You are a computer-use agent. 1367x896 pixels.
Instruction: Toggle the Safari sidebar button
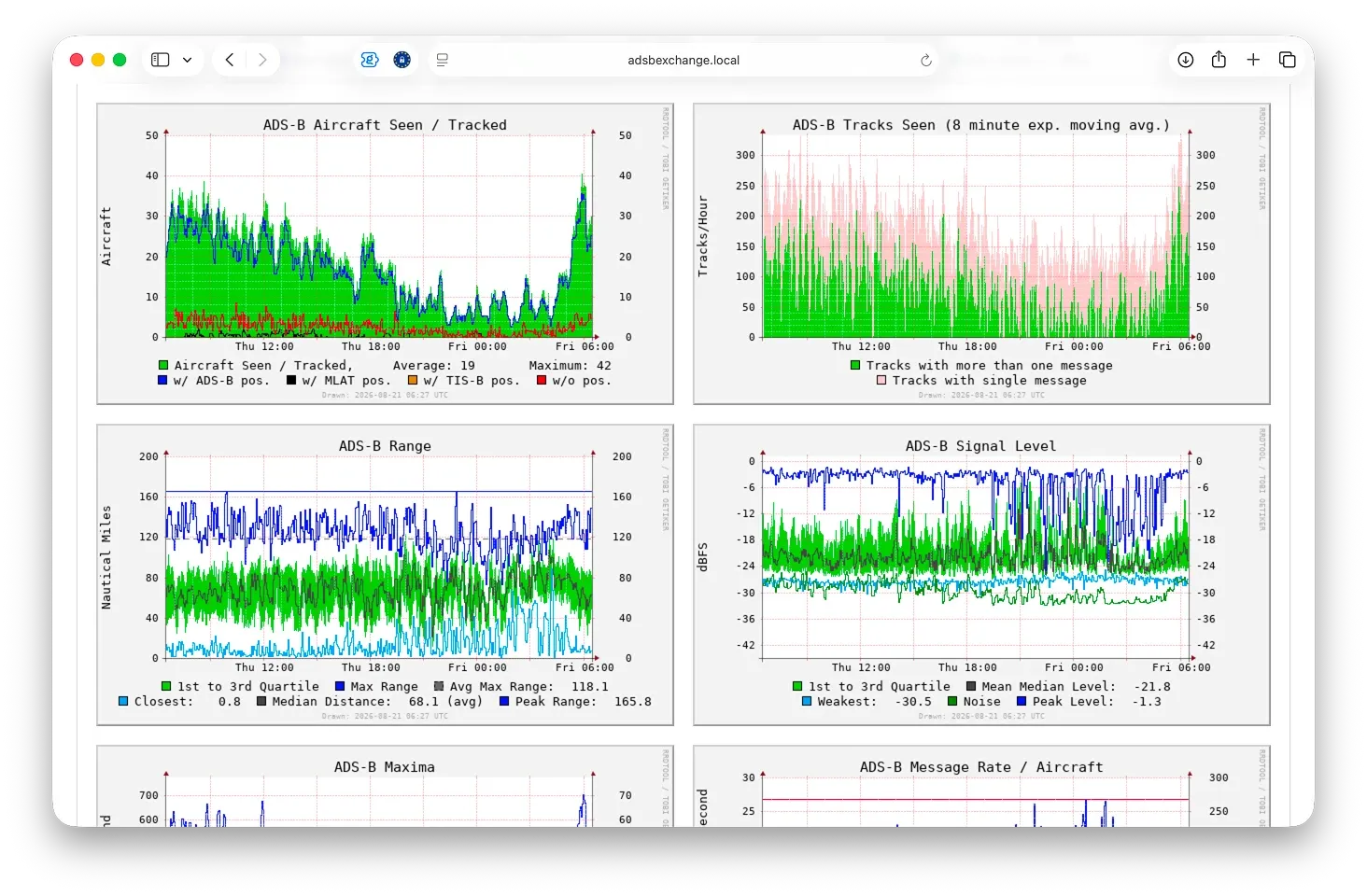tap(161, 60)
